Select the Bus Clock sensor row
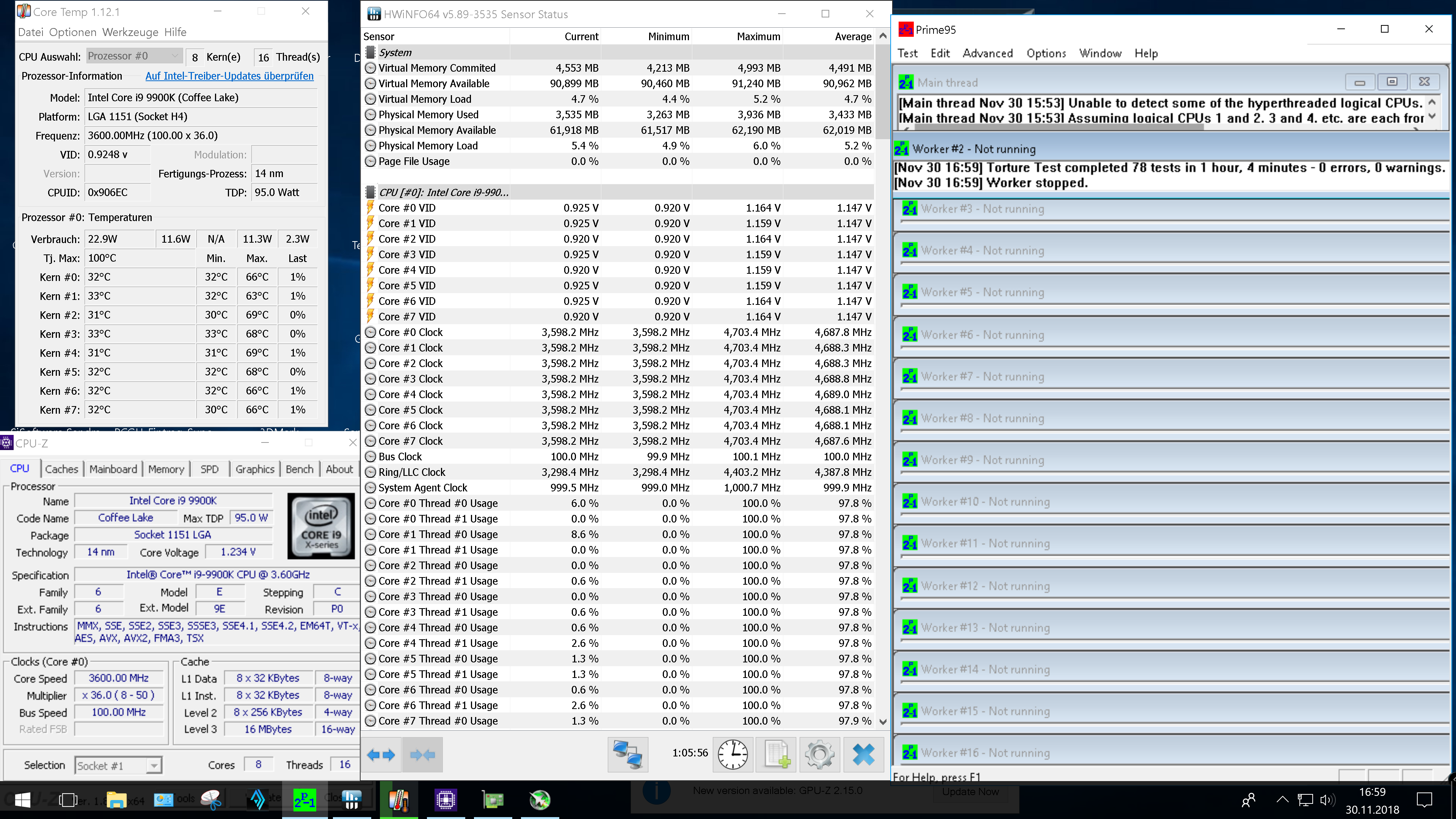1456x819 pixels. pos(618,457)
